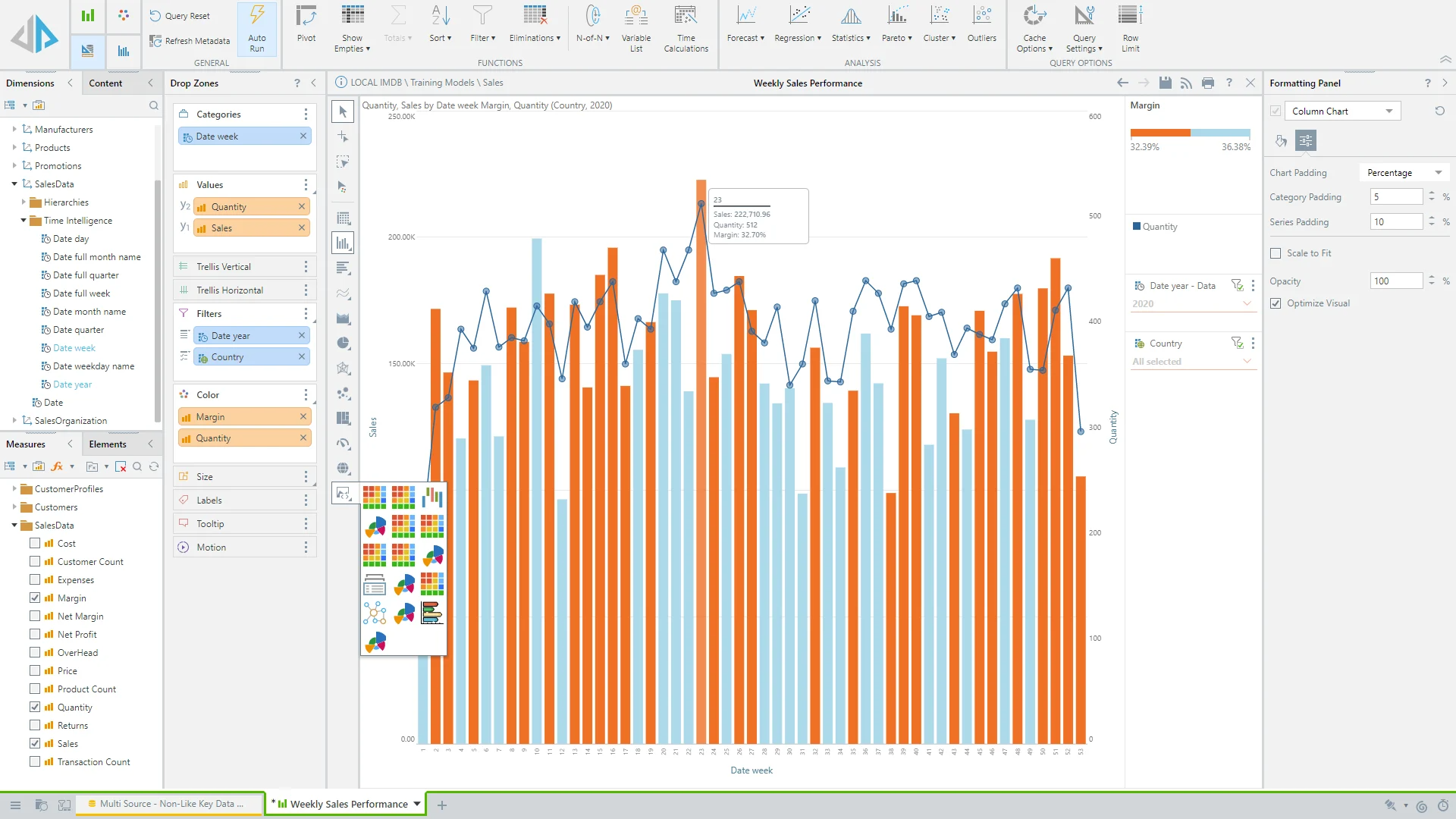Viewport: 1456px width, 819px height.
Task: Print the current report
Action: click(x=1207, y=83)
